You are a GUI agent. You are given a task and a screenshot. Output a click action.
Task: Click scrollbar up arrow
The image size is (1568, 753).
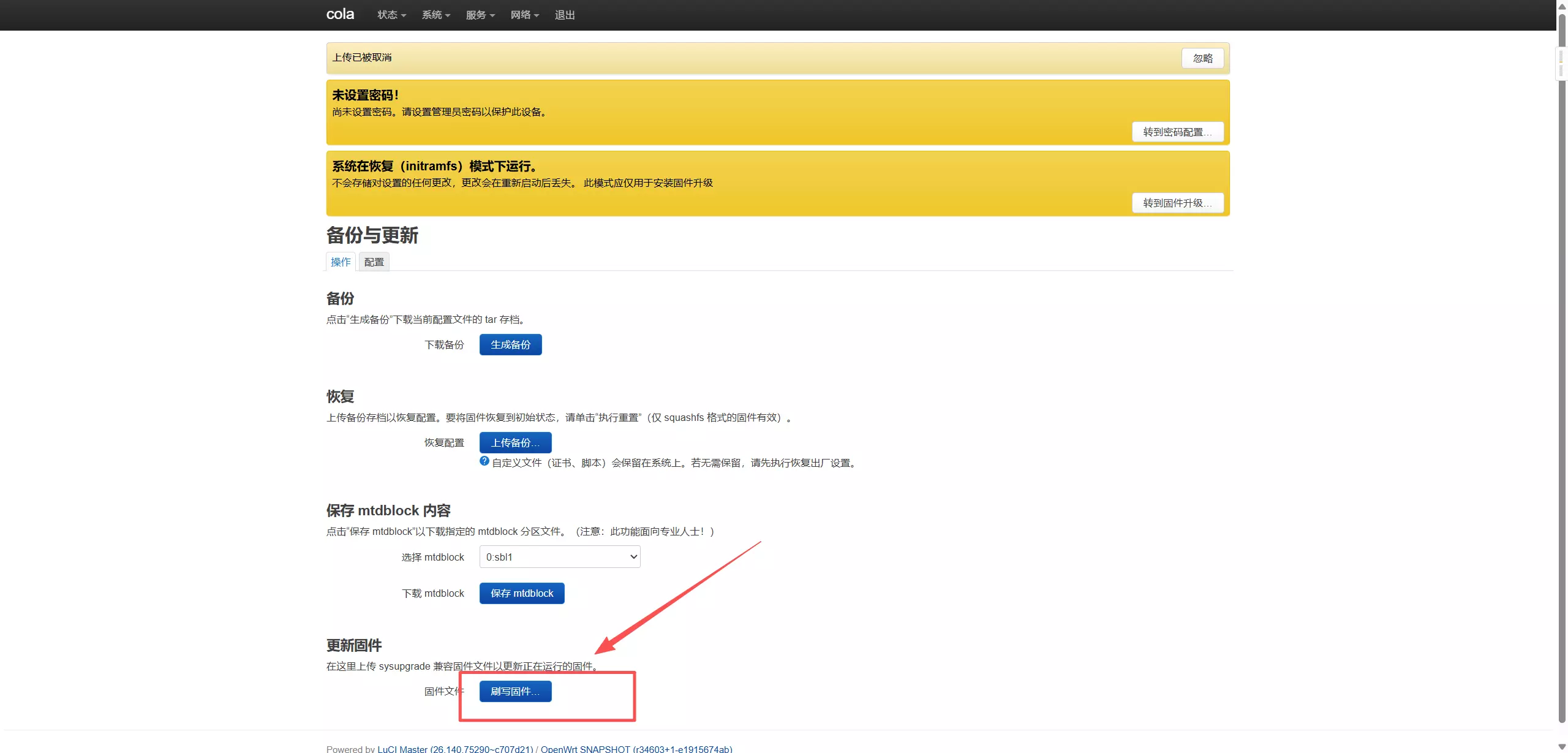[1562, 6]
